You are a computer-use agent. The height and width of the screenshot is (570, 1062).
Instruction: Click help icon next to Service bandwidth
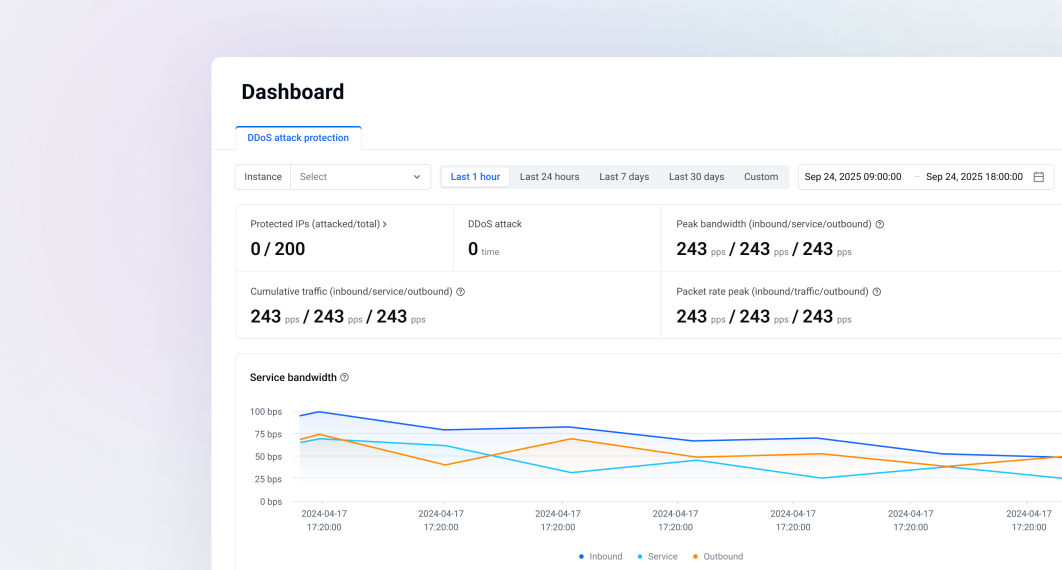point(345,378)
